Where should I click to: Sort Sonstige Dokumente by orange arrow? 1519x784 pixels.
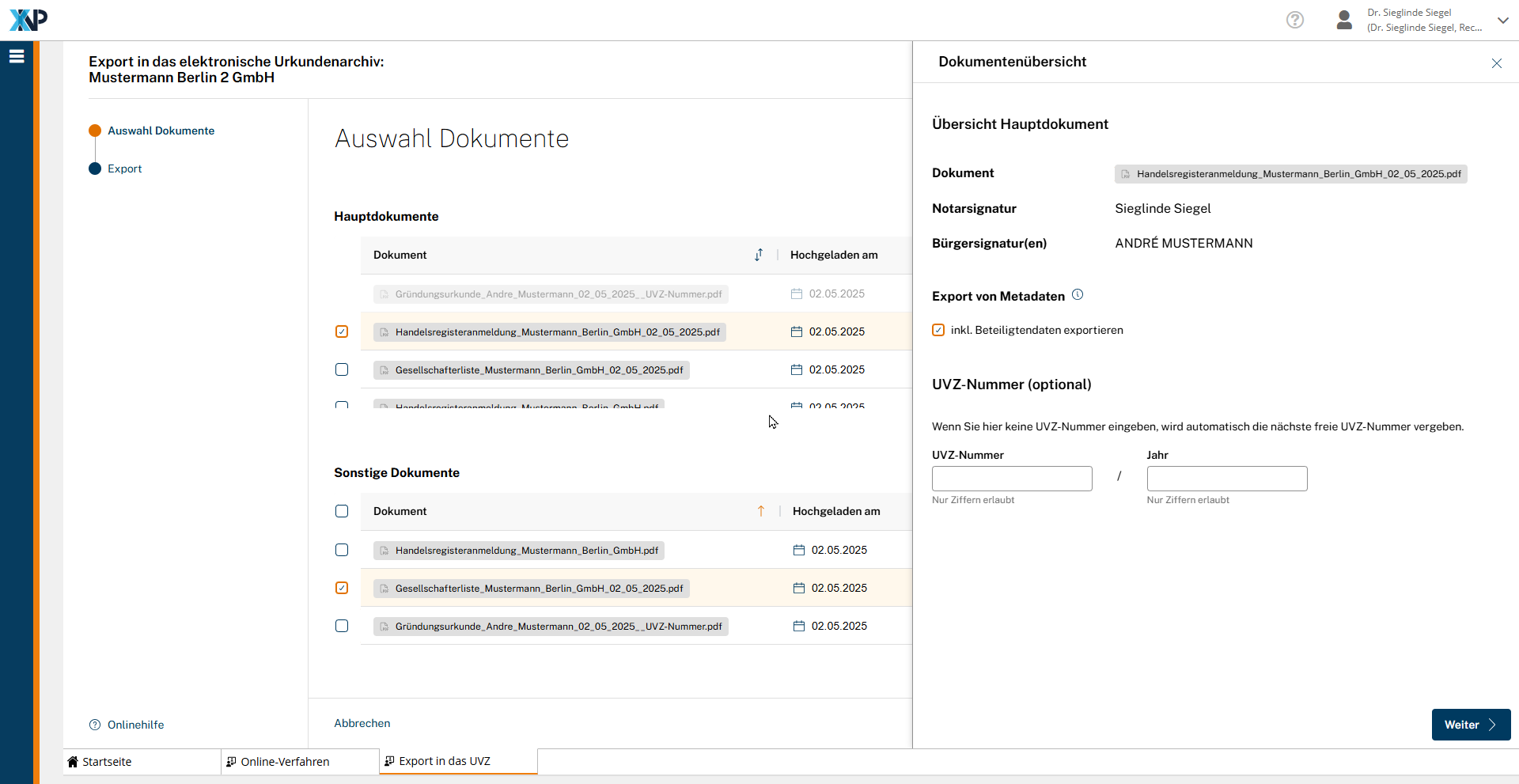pos(761,511)
